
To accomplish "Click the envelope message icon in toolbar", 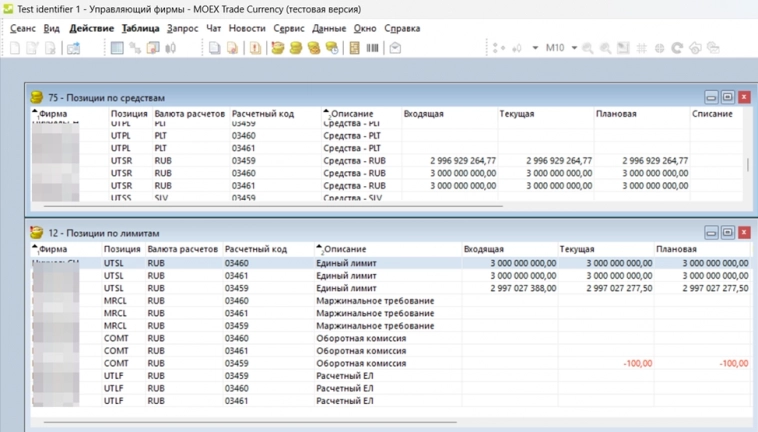I will (395, 48).
